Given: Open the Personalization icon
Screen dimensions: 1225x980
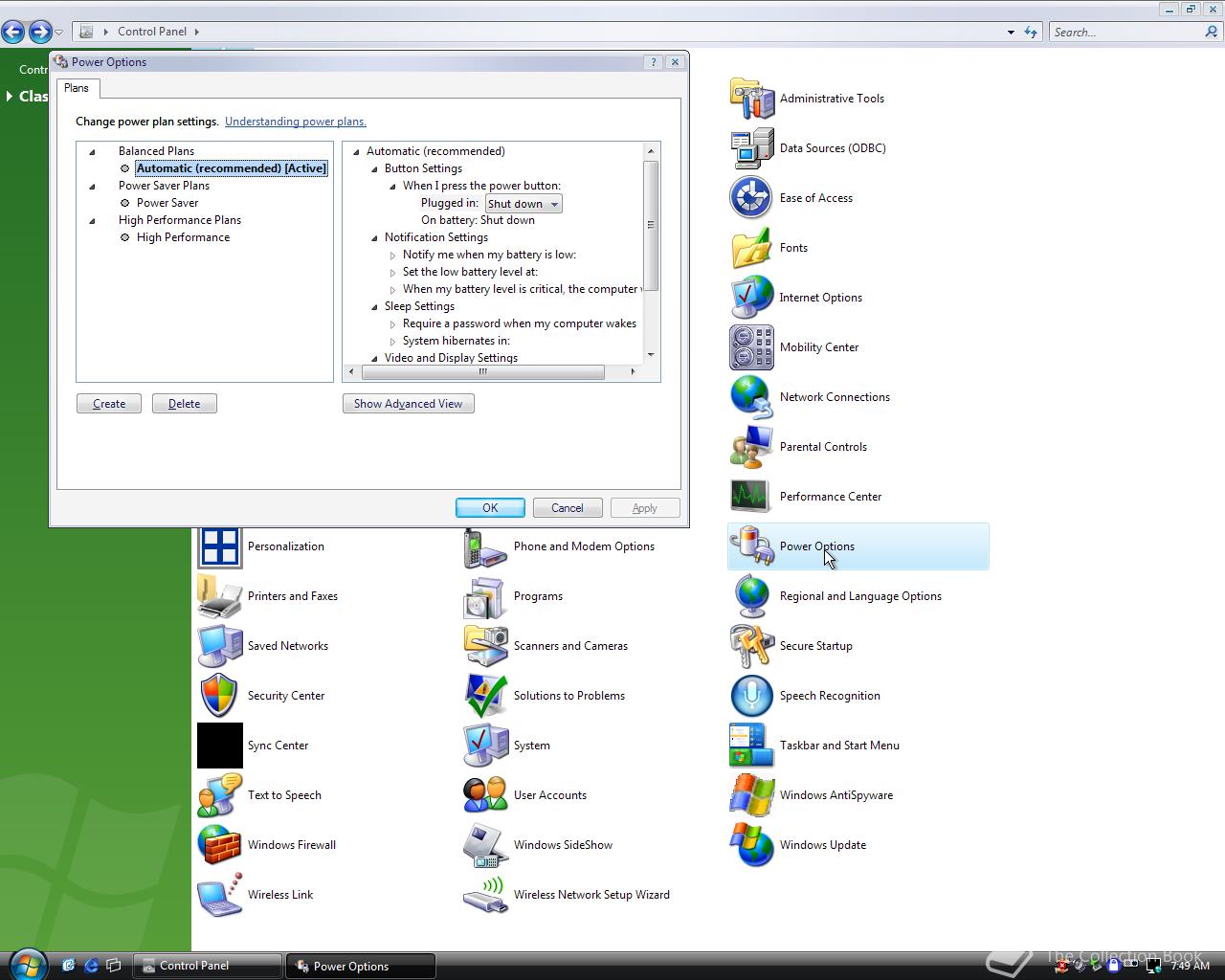Looking at the screenshot, I should coord(219,546).
